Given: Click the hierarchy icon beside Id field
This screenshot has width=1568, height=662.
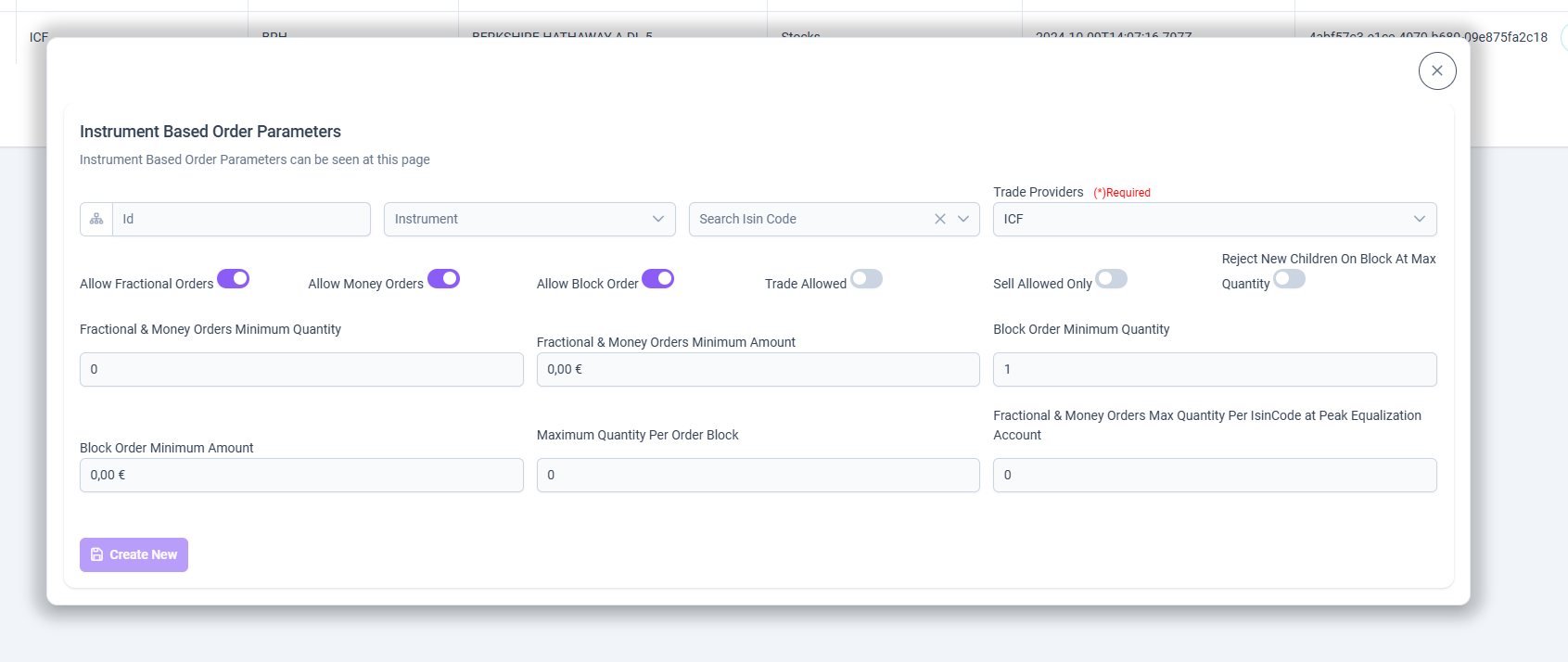Looking at the screenshot, I should point(96,219).
